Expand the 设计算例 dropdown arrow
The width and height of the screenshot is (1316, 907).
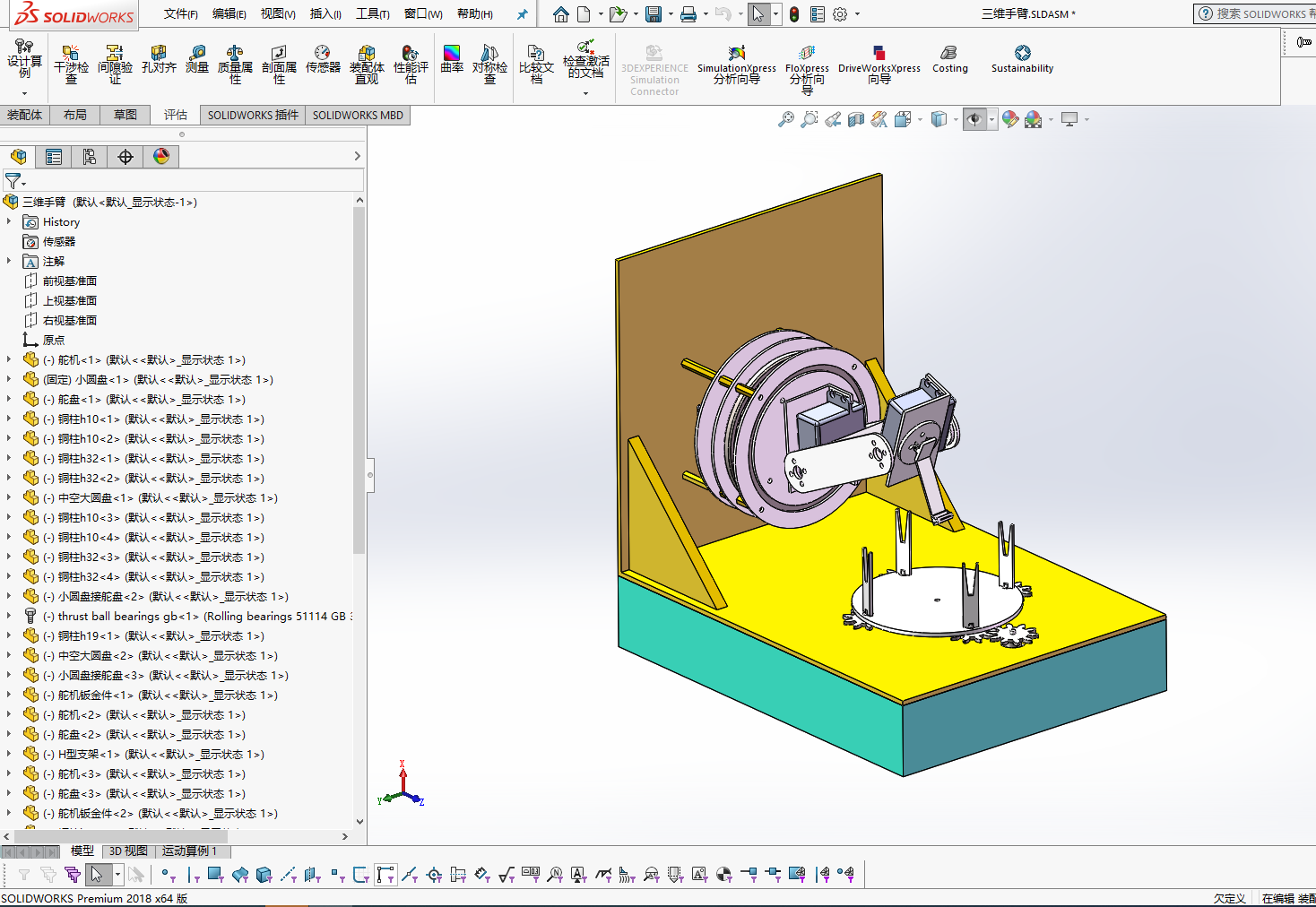coord(24,92)
